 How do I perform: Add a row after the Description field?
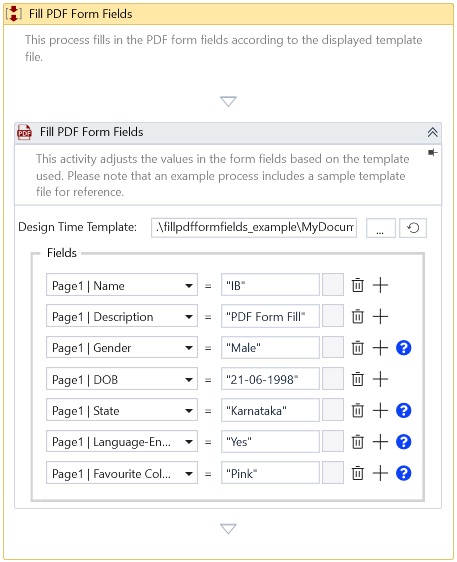[x=380, y=316]
